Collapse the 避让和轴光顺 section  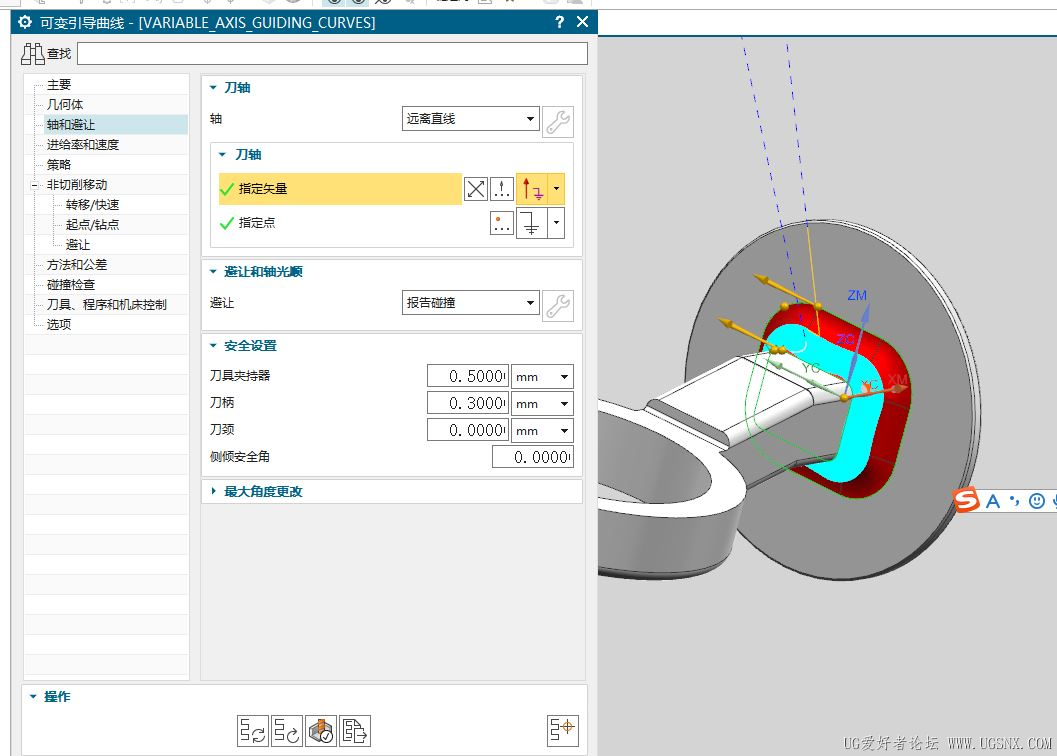coord(213,272)
